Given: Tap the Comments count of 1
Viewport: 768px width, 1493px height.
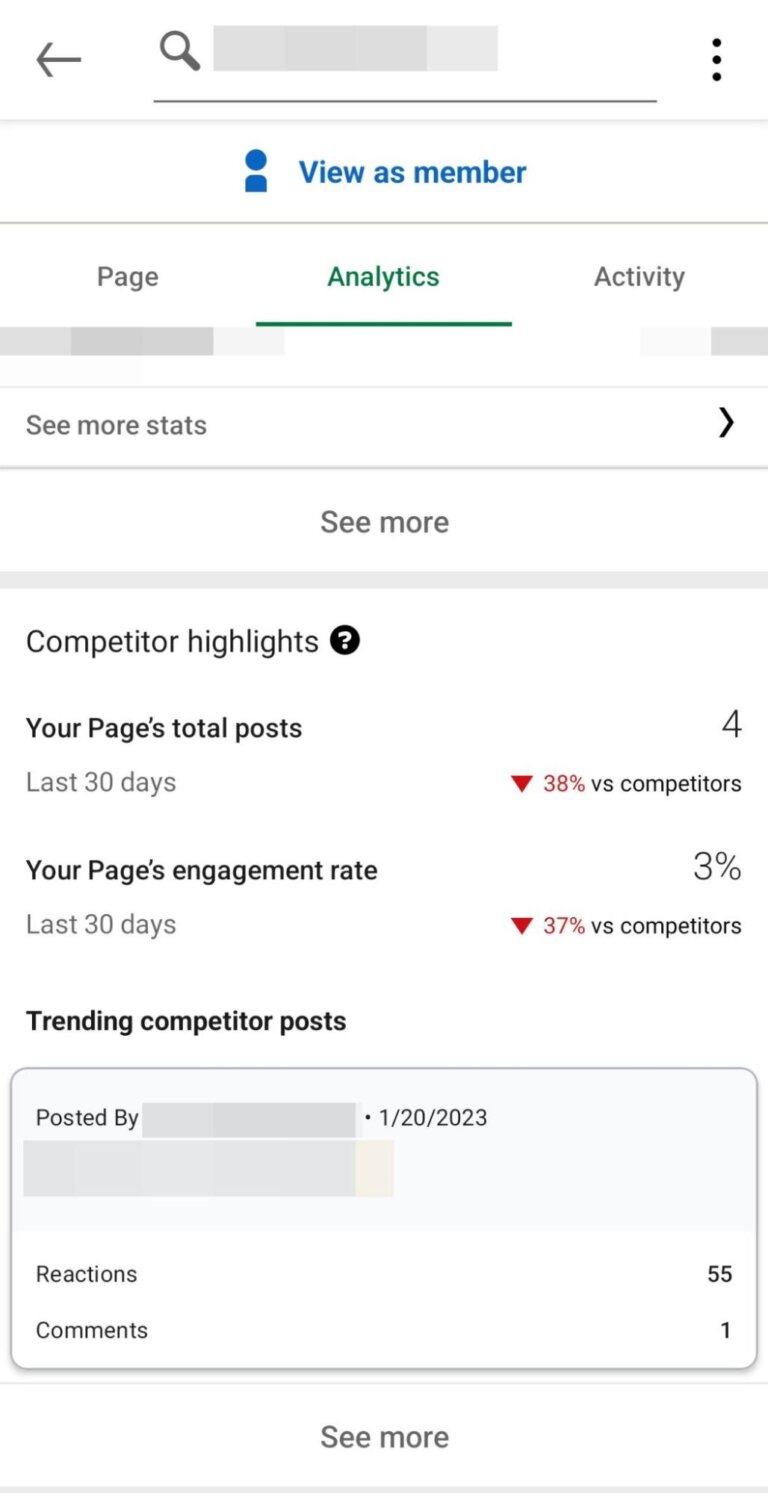Looking at the screenshot, I should [x=725, y=1330].
